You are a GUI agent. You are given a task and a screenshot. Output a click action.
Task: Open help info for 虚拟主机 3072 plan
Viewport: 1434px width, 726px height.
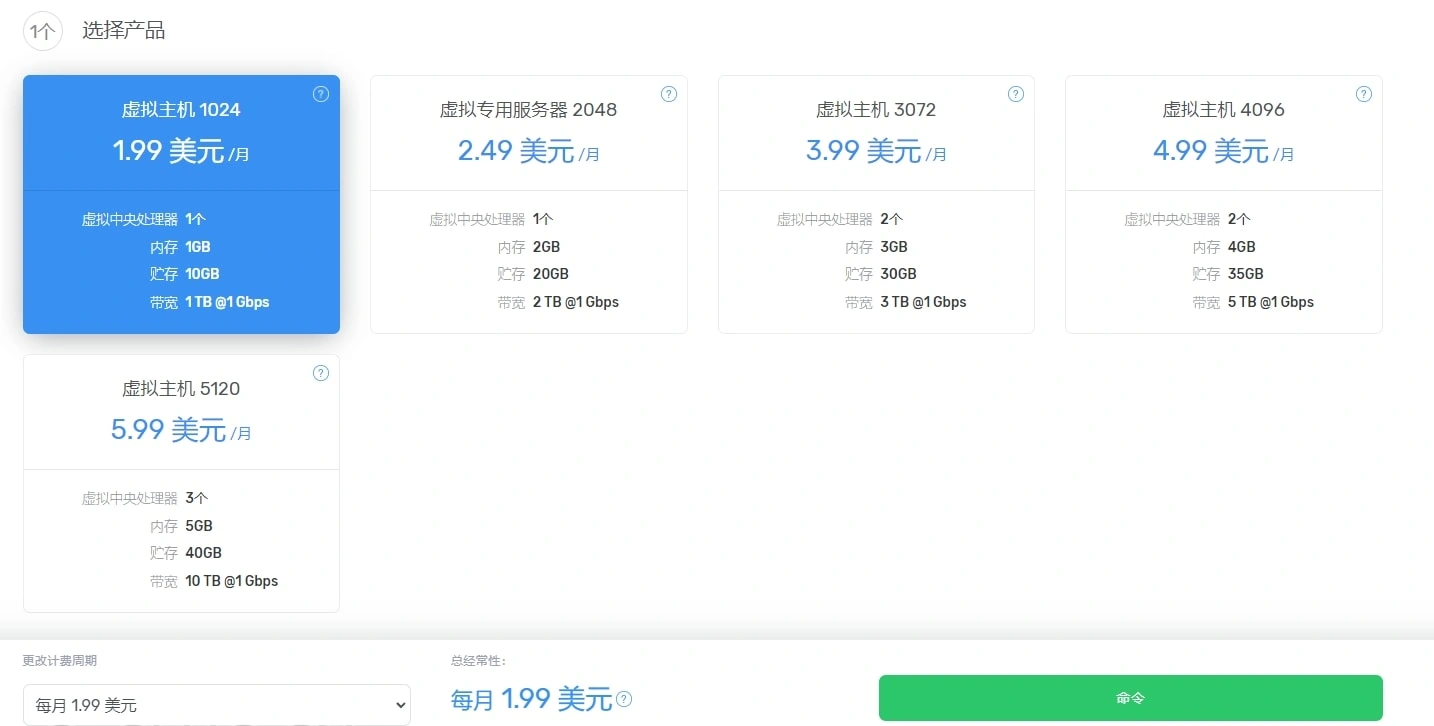[1015, 94]
